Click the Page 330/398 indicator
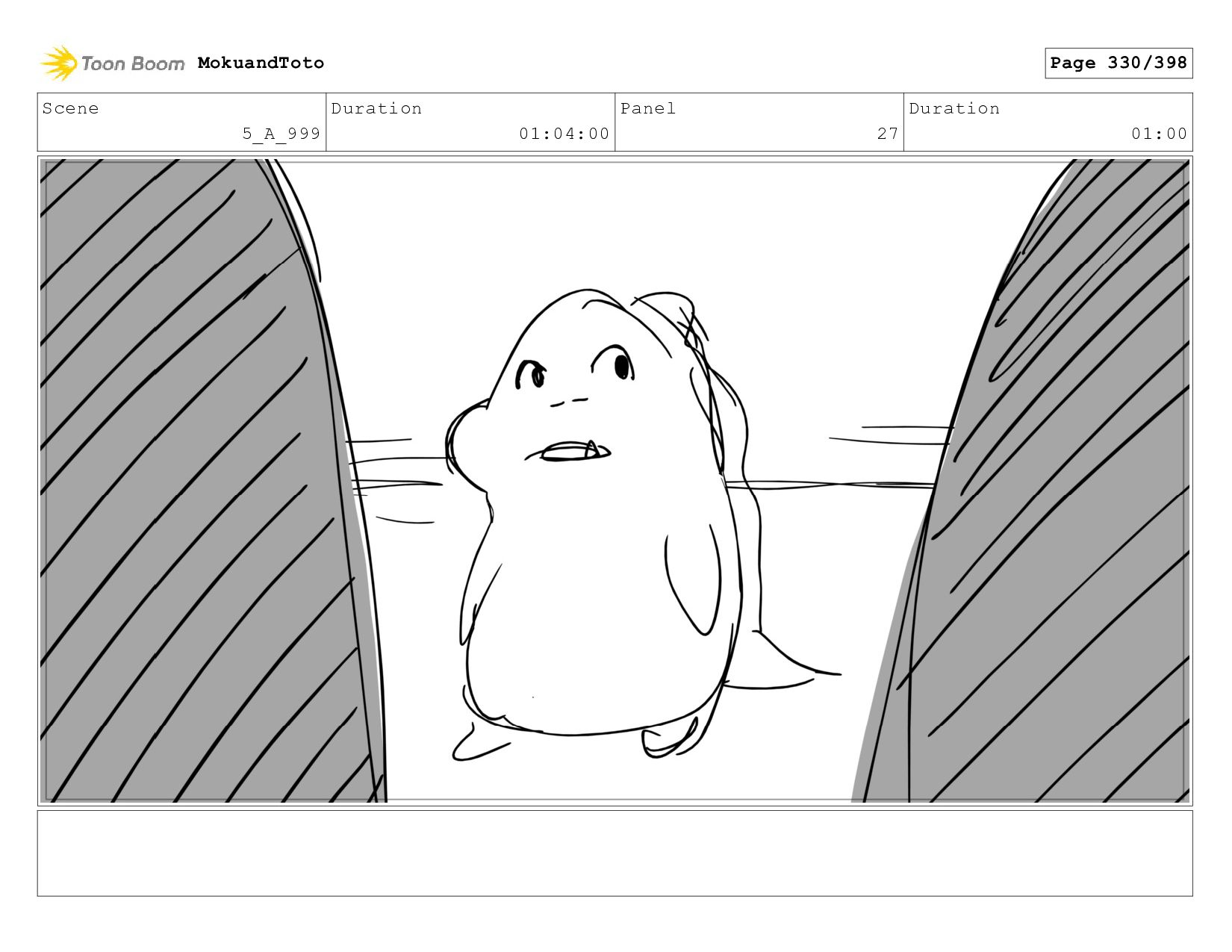Image resolution: width=1232 pixels, height=952 pixels. click(1119, 63)
